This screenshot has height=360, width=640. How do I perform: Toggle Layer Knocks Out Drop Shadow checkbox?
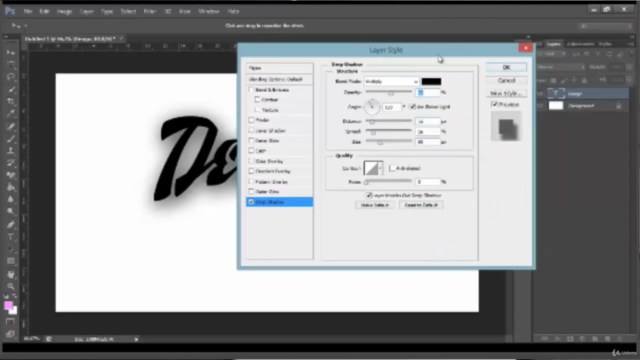click(369, 195)
